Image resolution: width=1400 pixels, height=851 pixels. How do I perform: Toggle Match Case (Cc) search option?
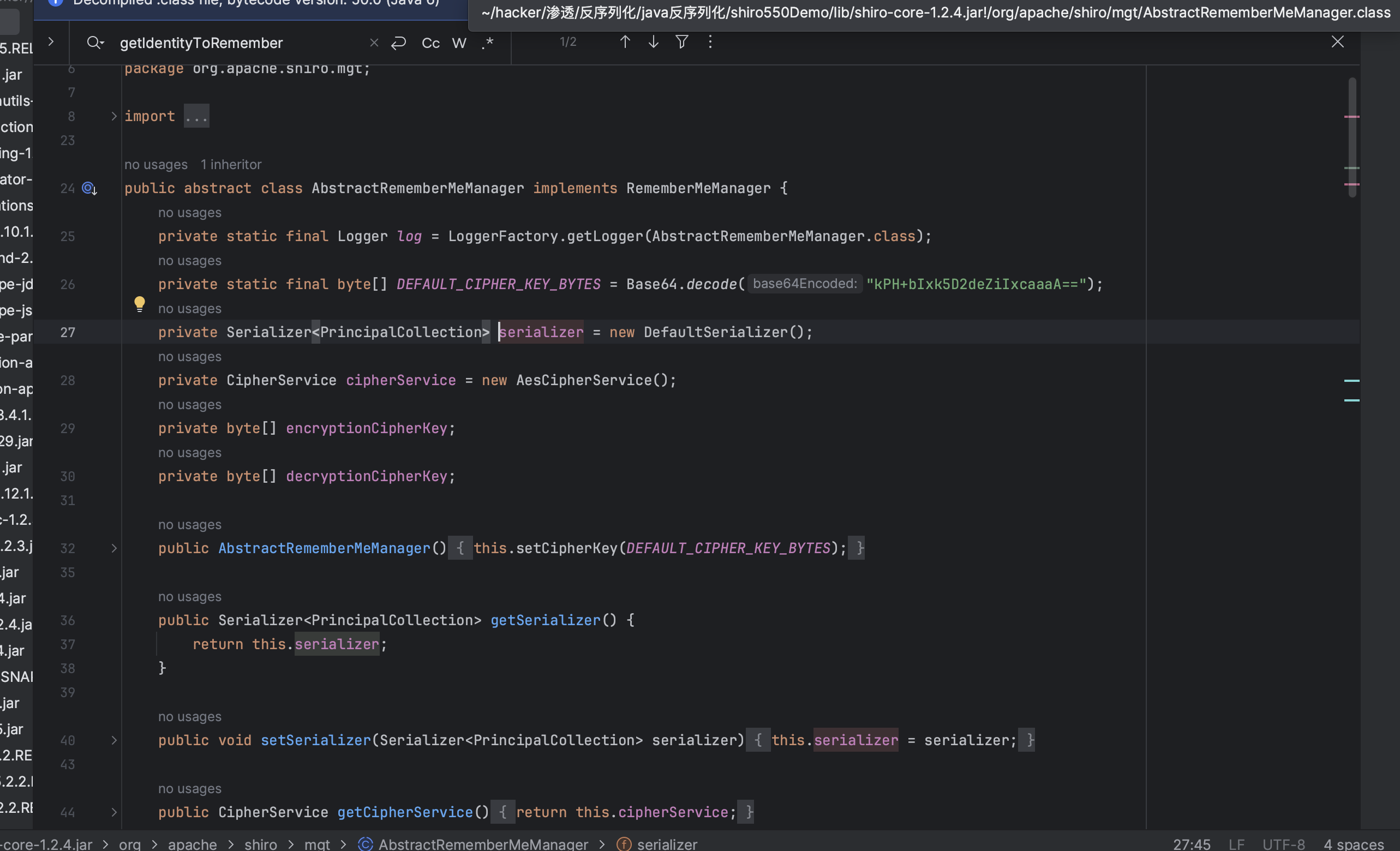pyautogui.click(x=430, y=43)
